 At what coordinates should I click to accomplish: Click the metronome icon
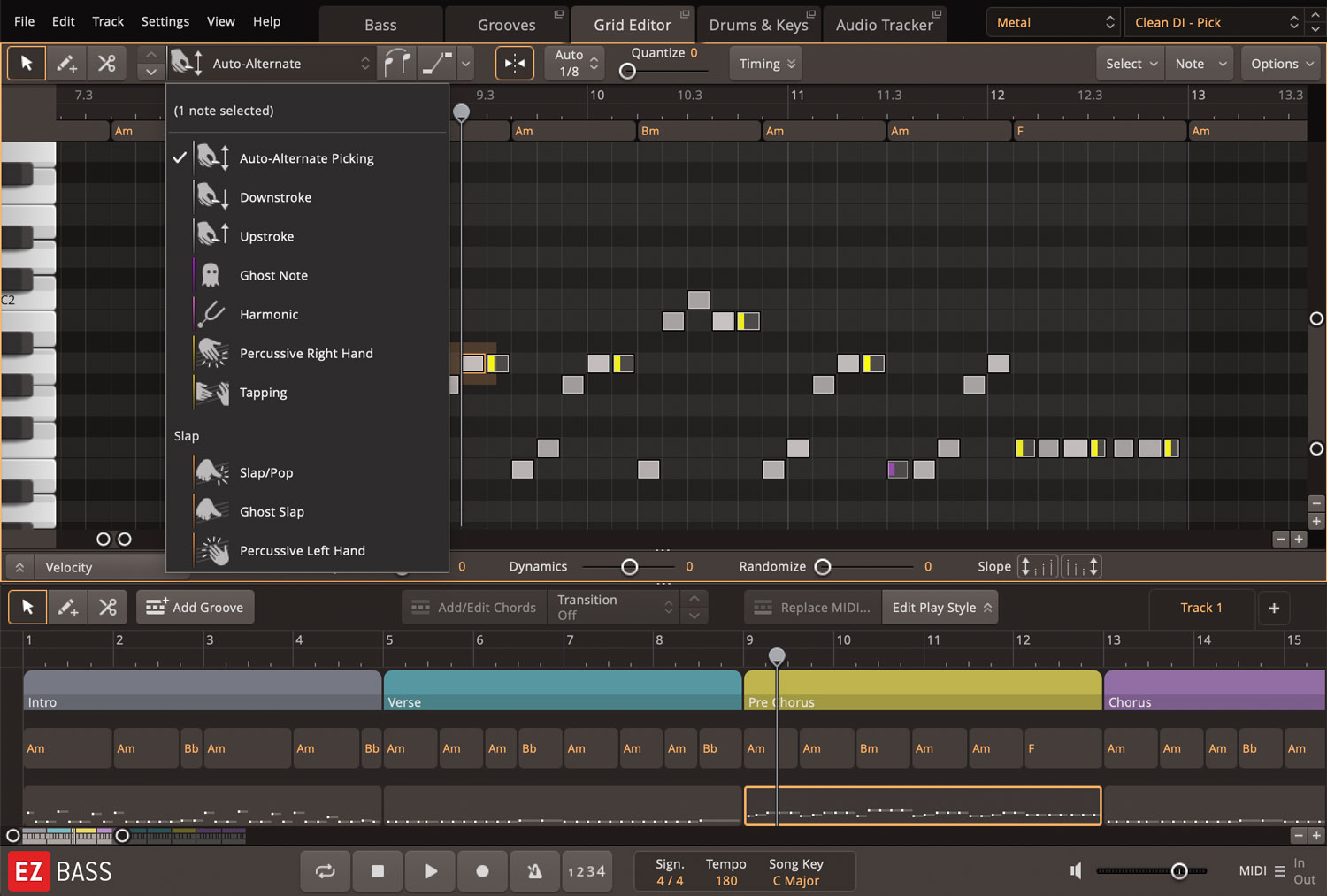tap(534, 871)
